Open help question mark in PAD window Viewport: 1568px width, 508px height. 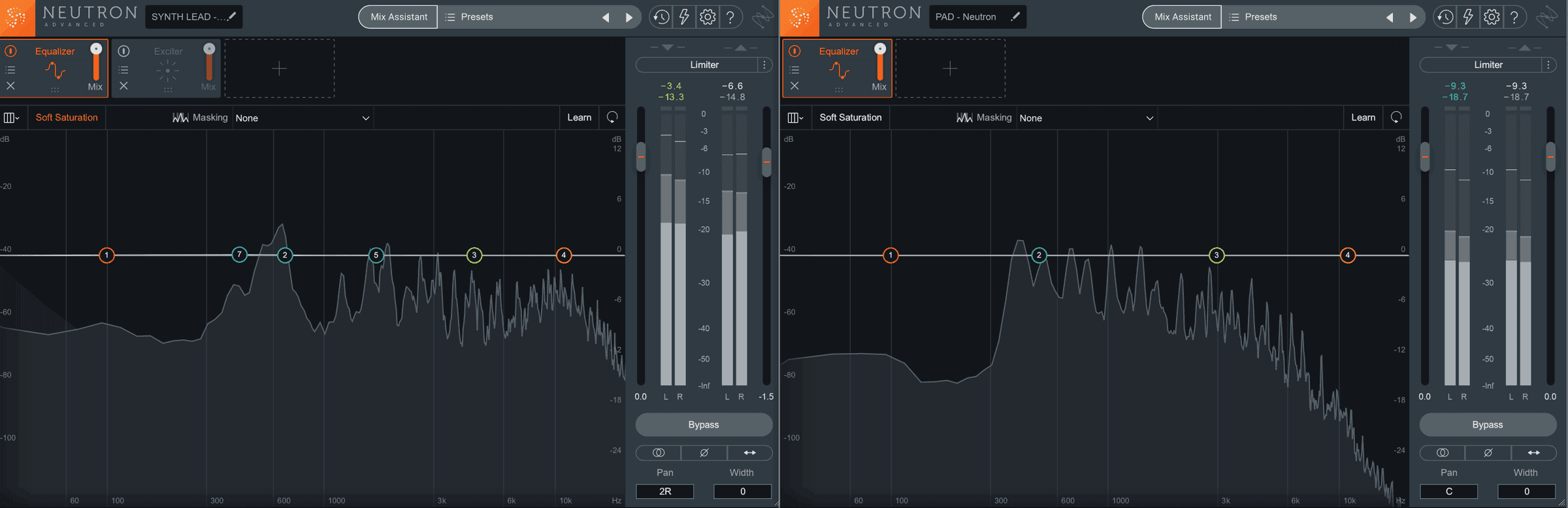(1515, 17)
